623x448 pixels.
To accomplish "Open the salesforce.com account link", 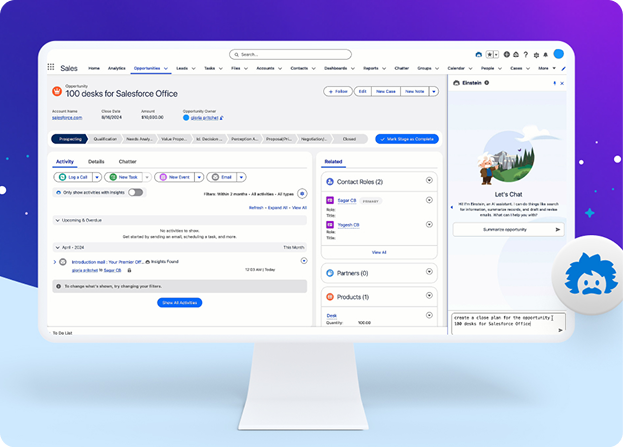I will coord(67,118).
